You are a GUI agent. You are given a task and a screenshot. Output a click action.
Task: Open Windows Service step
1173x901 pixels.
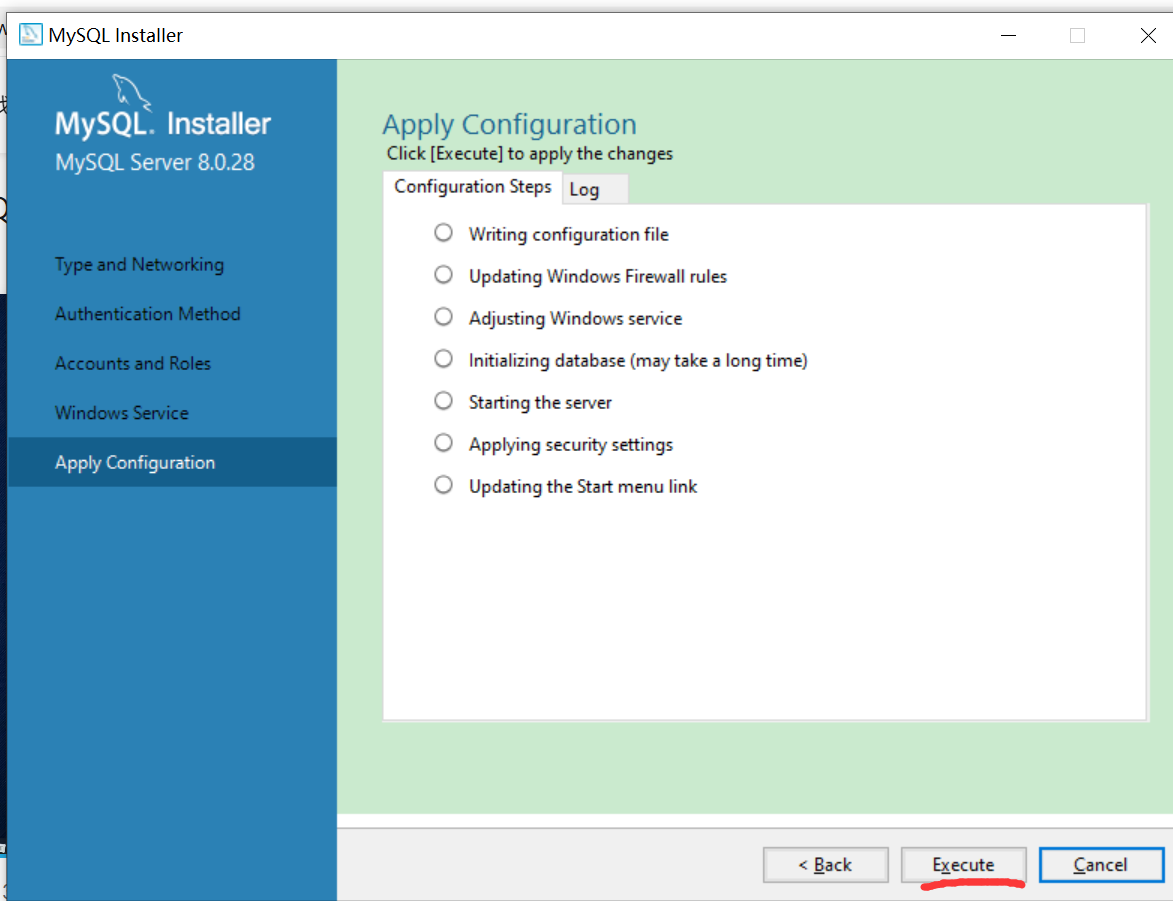coord(121,413)
